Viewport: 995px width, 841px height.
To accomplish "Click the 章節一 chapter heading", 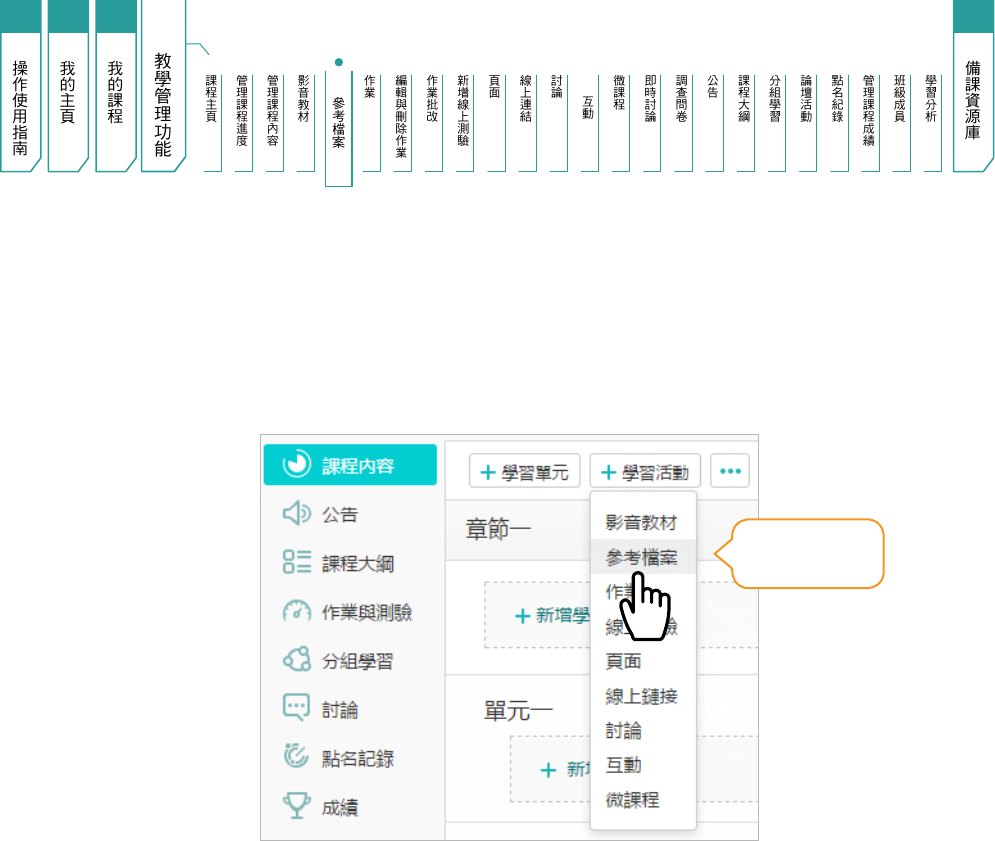I will point(499,528).
